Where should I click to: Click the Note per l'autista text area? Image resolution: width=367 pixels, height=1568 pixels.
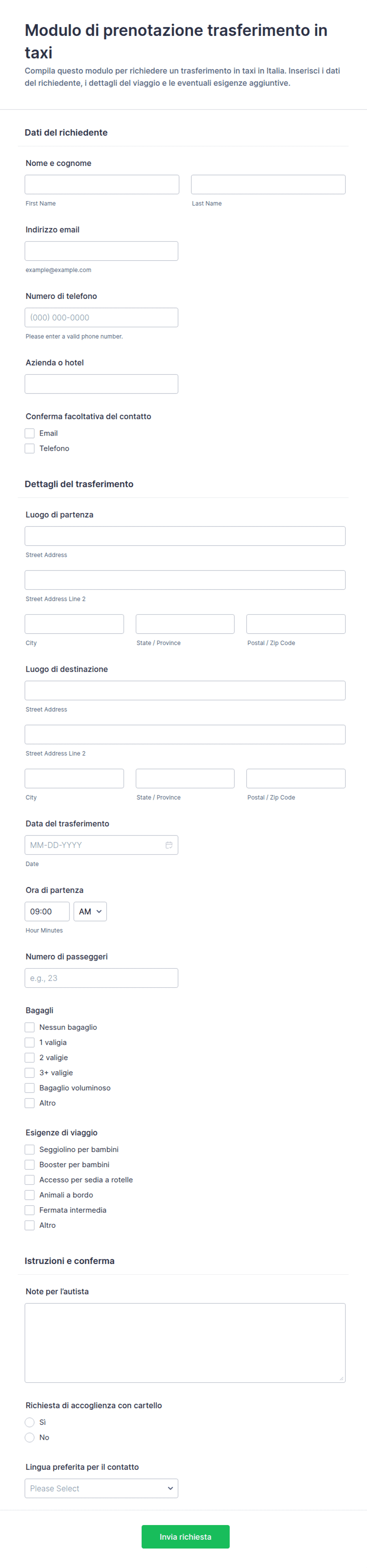click(185, 1343)
